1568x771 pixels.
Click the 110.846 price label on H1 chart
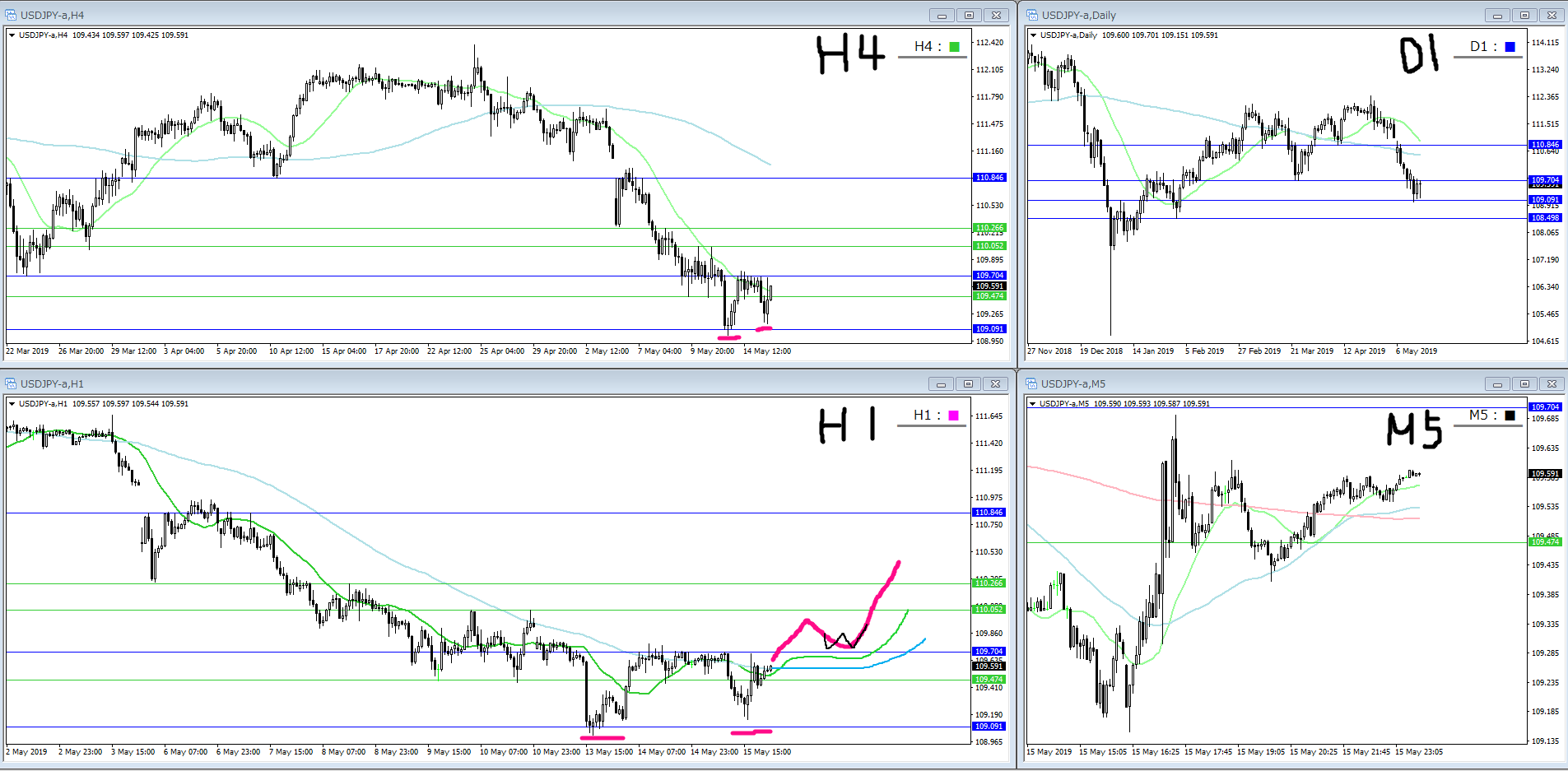tap(989, 513)
